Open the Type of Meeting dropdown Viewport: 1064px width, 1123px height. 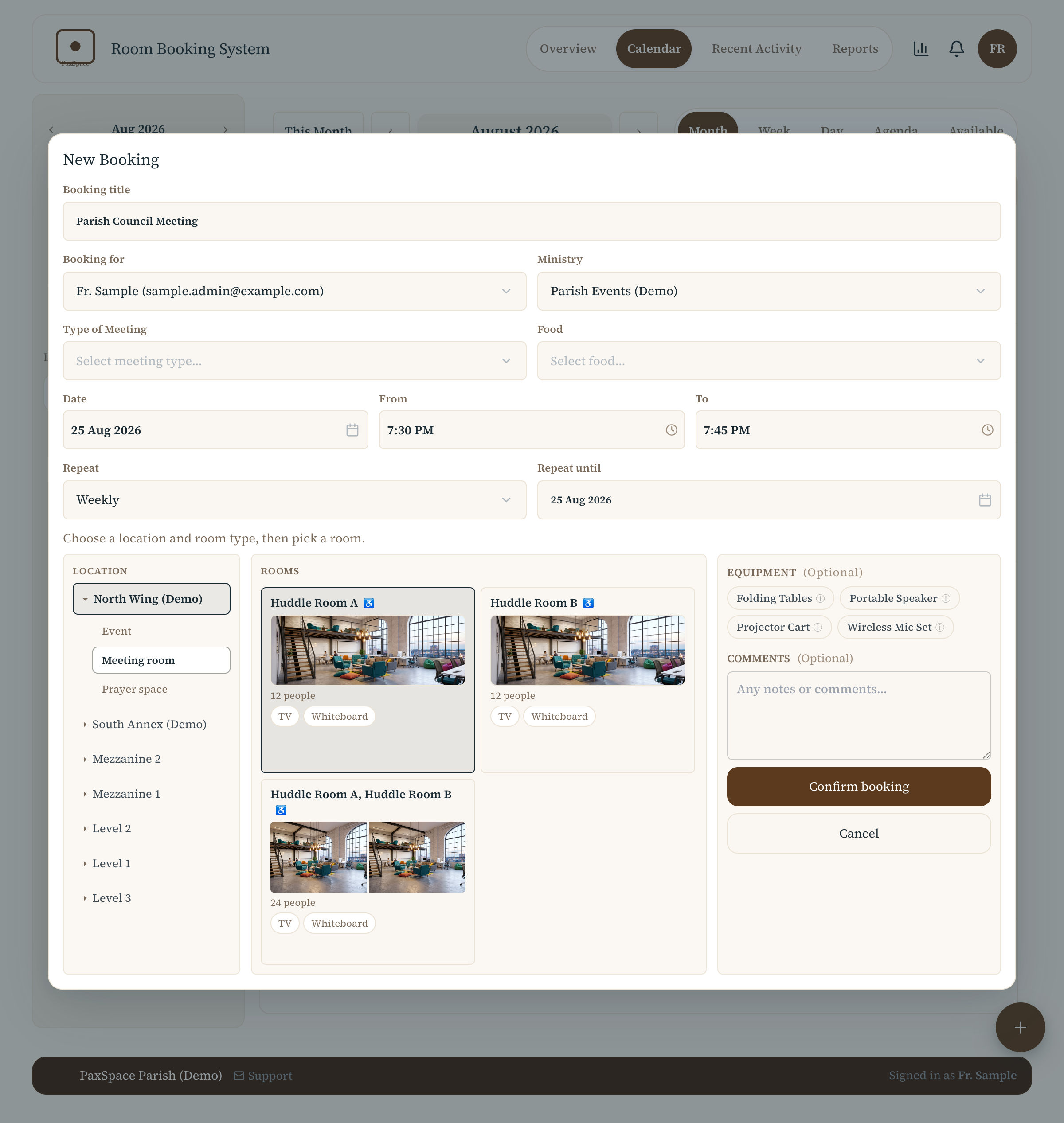[x=294, y=361]
